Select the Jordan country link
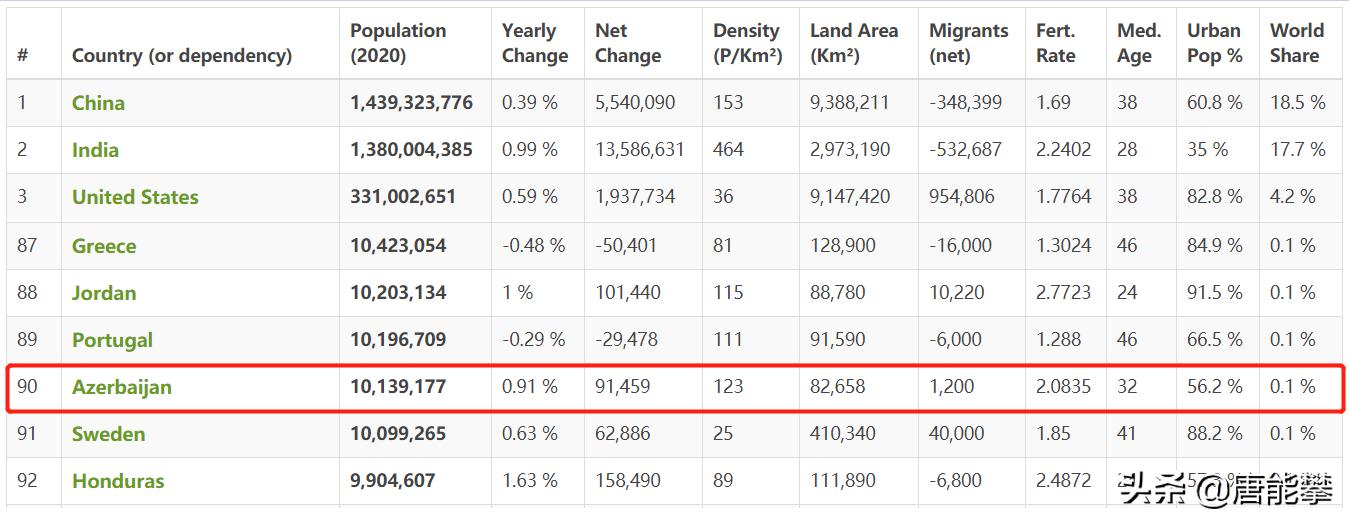This screenshot has width=1349, height=522. click(104, 293)
